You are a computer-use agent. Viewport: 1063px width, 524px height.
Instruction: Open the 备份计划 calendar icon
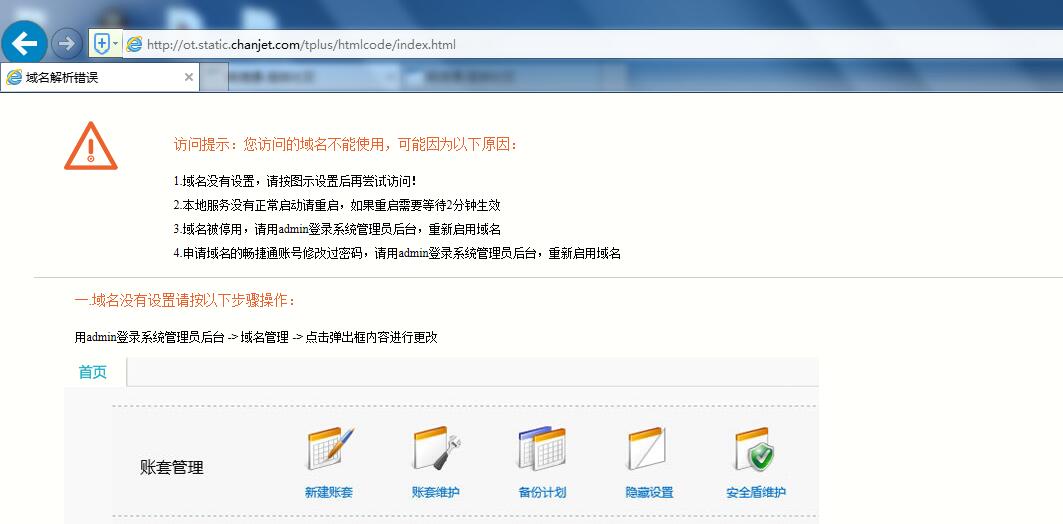tap(542, 448)
